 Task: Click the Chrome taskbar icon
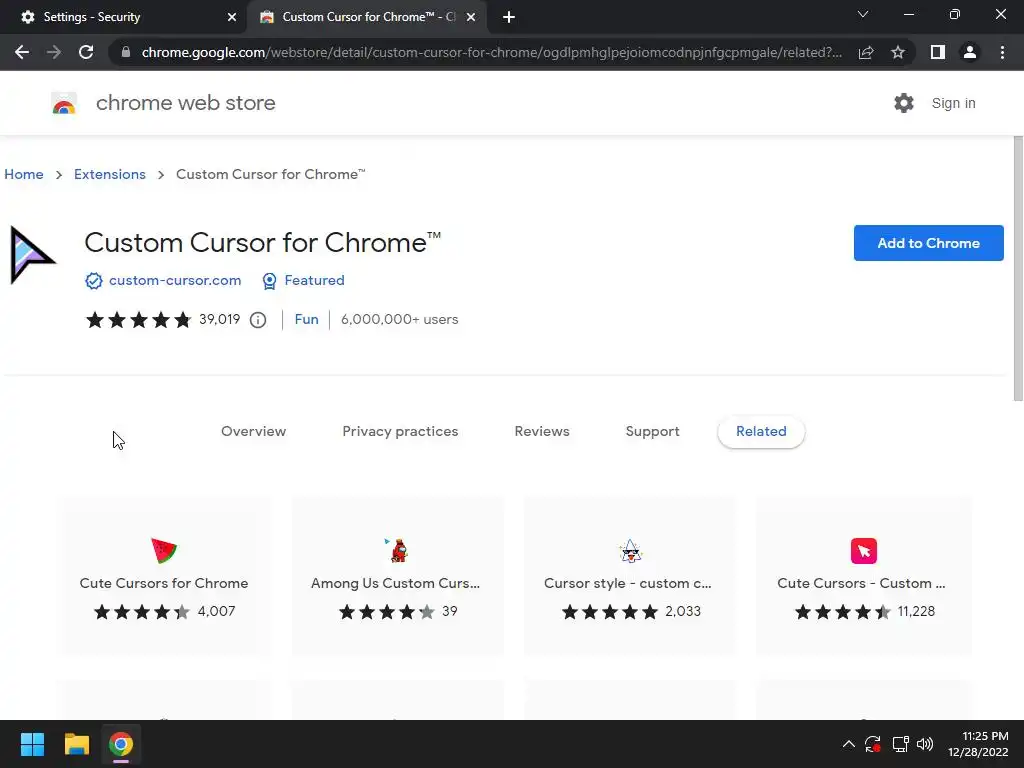(x=121, y=744)
